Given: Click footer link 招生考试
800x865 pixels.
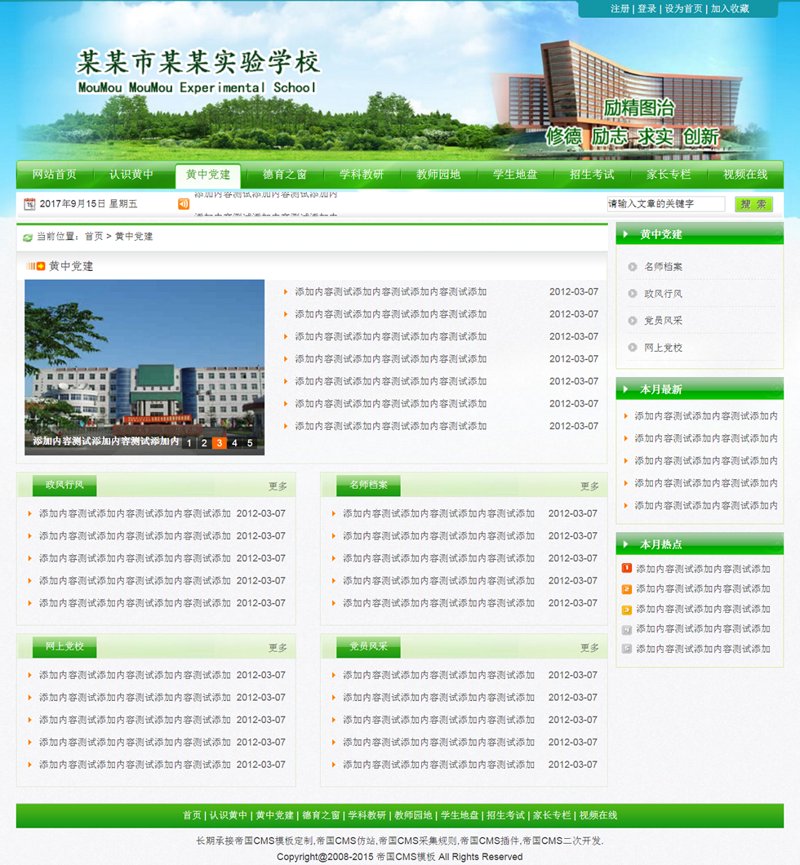Looking at the screenshot, I should coord(506,815).
